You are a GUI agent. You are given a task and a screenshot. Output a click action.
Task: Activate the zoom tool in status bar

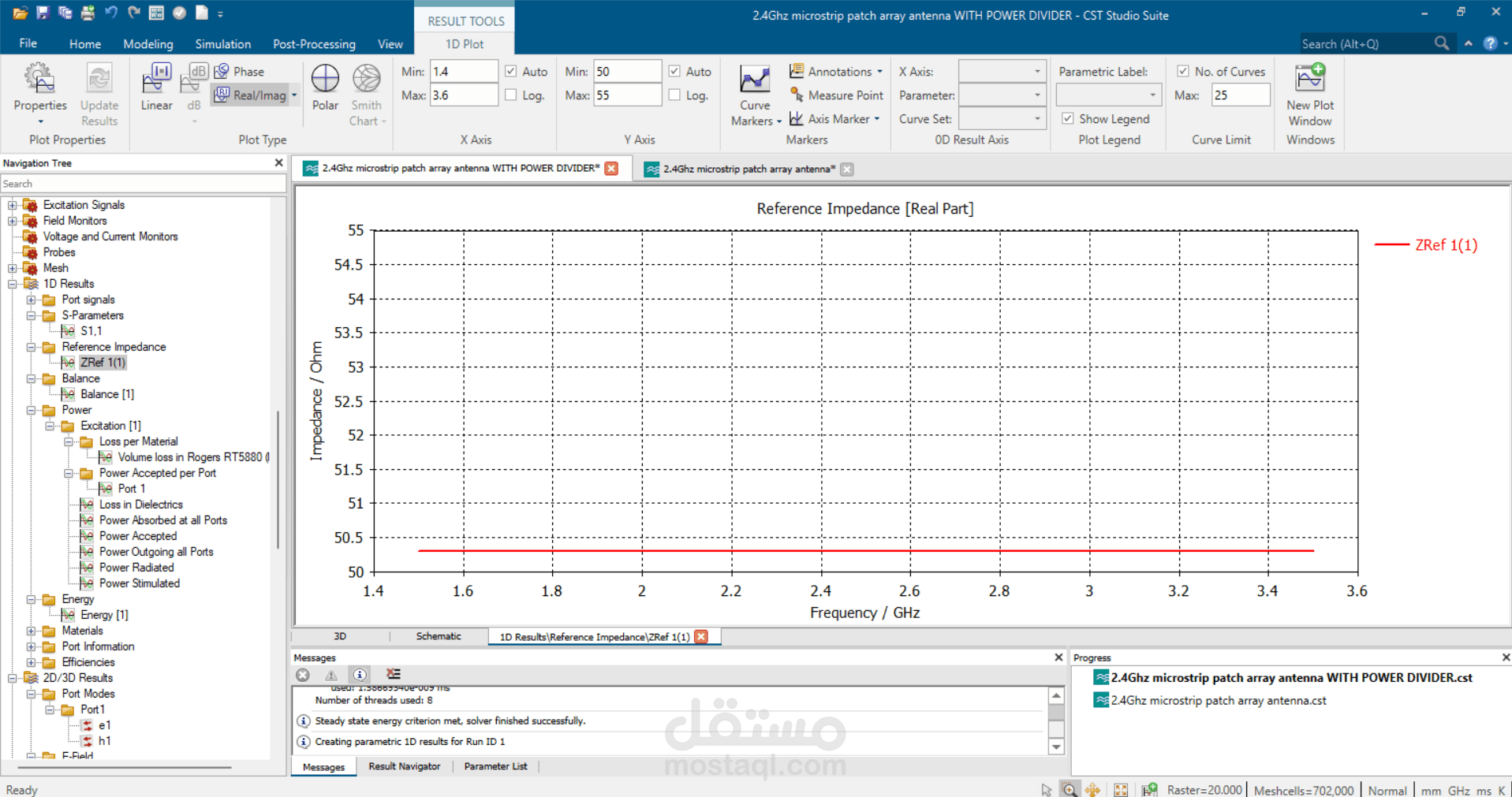coord(1069,789)
